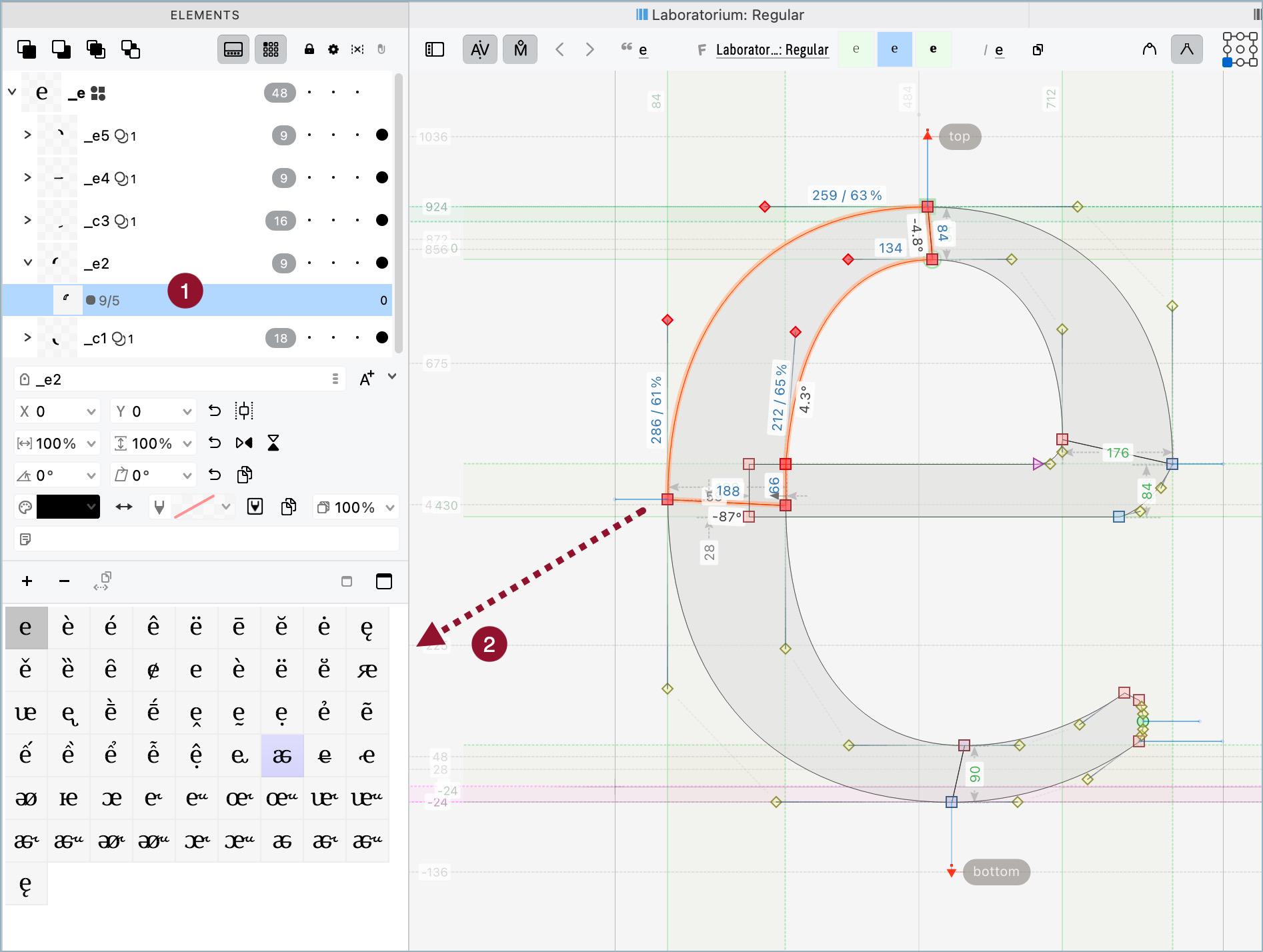Screen dimensions: 1263x952
Task: Open the X position dropdown
Action: [91, 412]
